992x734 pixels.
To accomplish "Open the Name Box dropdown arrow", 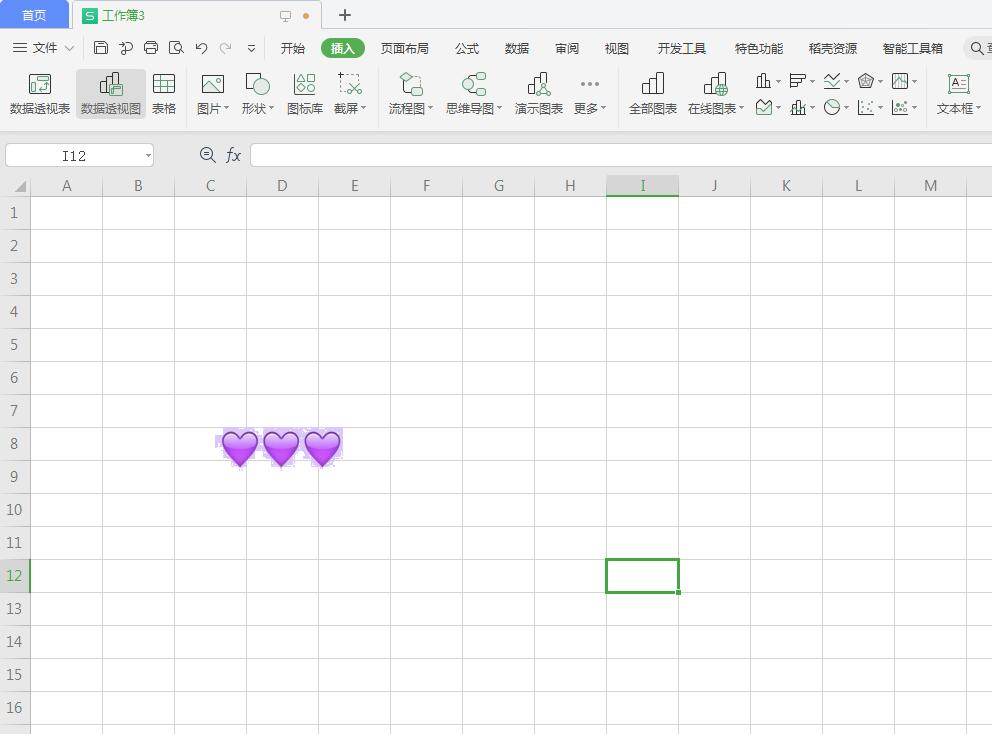I will [148, 156].
